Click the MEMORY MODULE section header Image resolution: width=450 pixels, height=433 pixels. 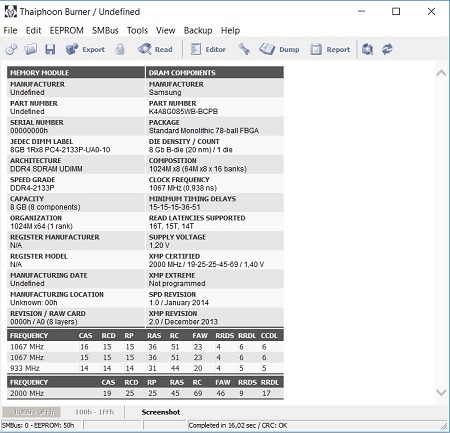tap(76, 72)
